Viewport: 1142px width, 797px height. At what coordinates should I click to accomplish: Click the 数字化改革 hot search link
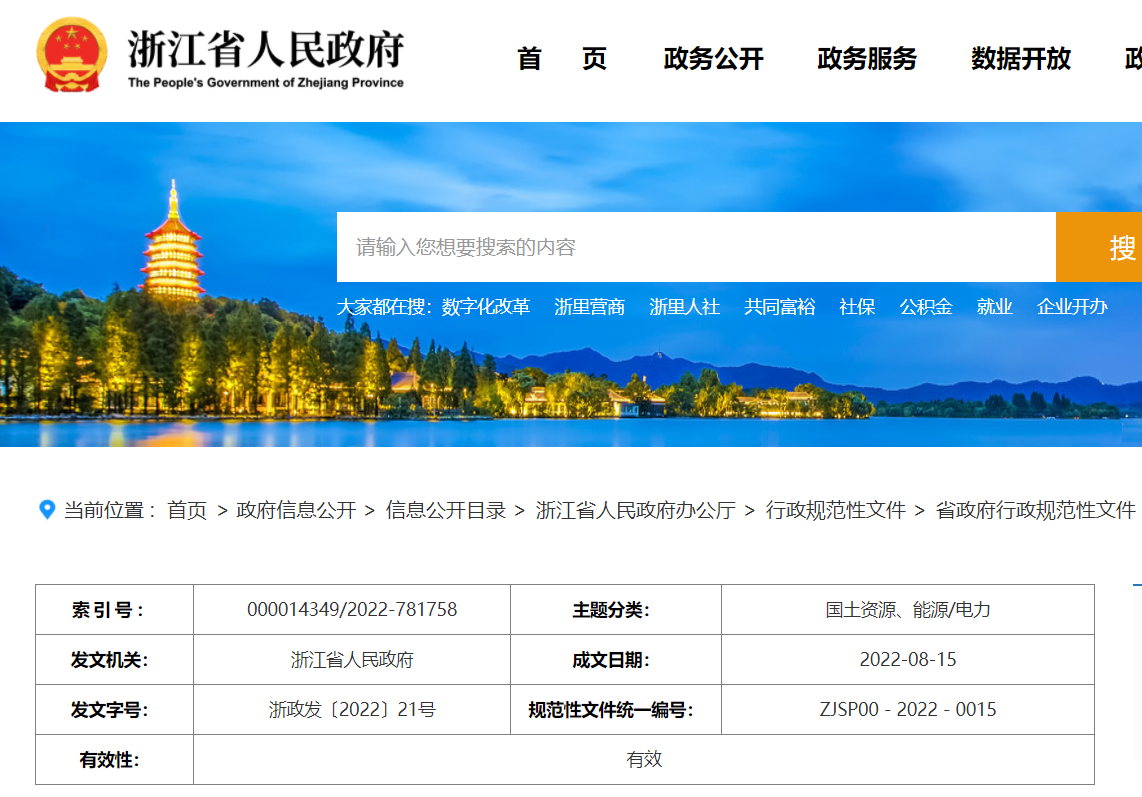[x=486, y=307]
